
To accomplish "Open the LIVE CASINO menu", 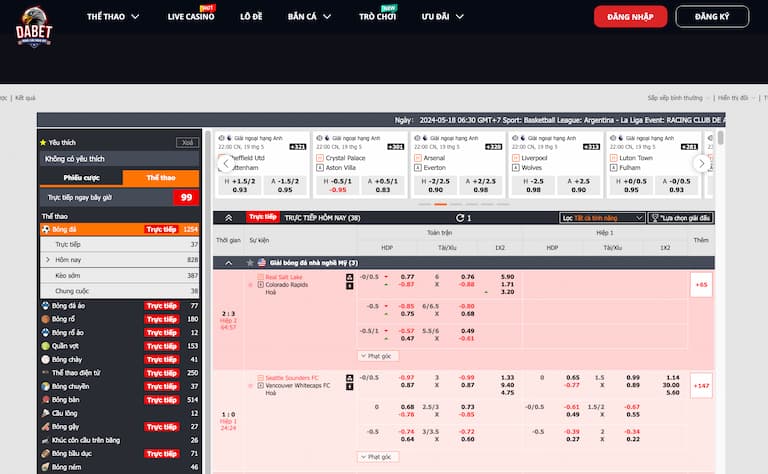I will (x=190, y=17).
